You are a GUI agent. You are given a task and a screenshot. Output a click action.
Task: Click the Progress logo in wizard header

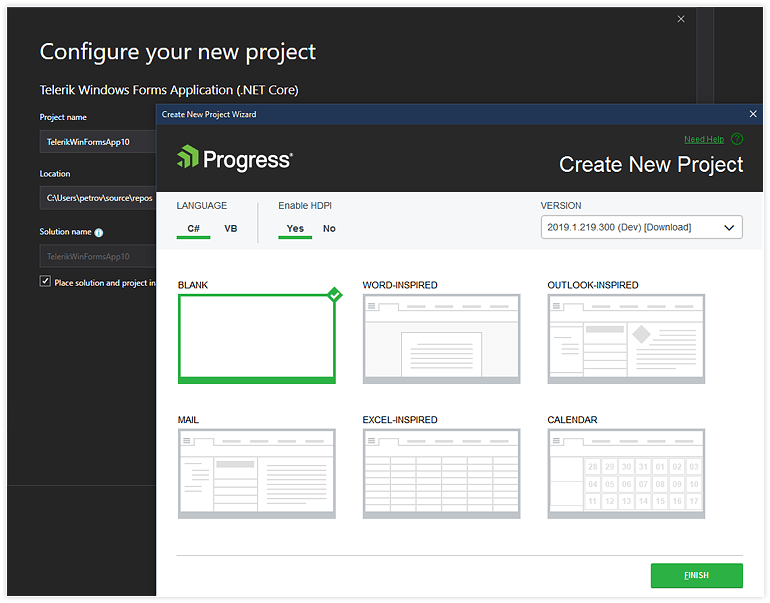pyautogui.click(x=235, y=159)
